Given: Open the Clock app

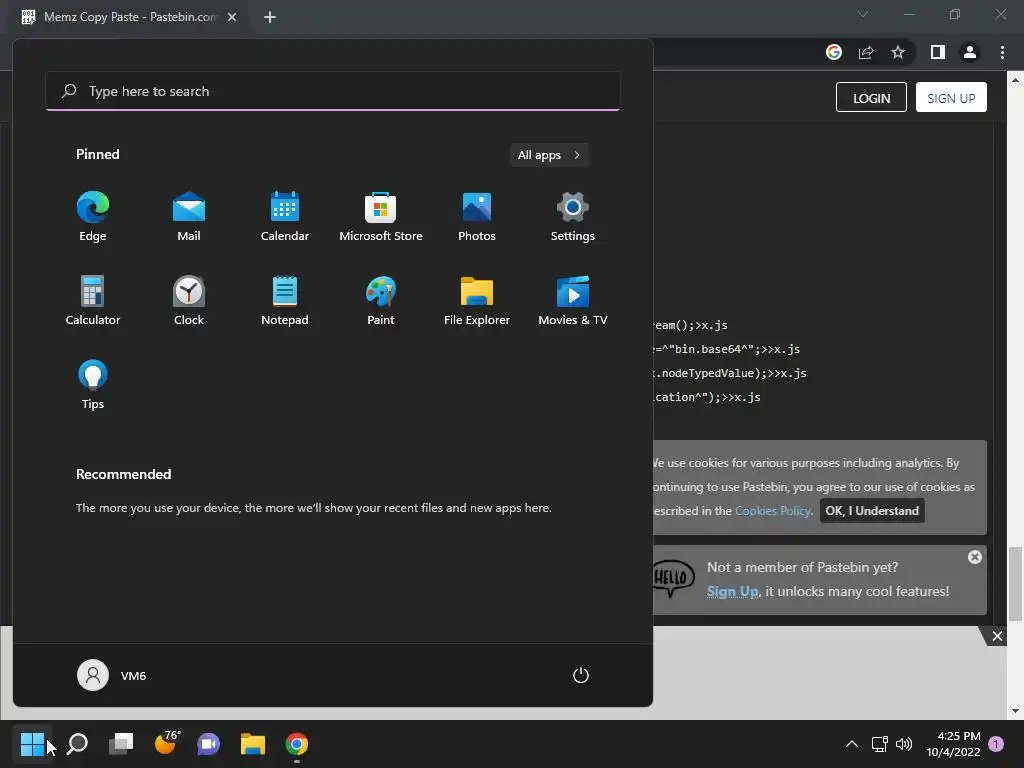Looking at the screenshot, I should tap(189, 300).
